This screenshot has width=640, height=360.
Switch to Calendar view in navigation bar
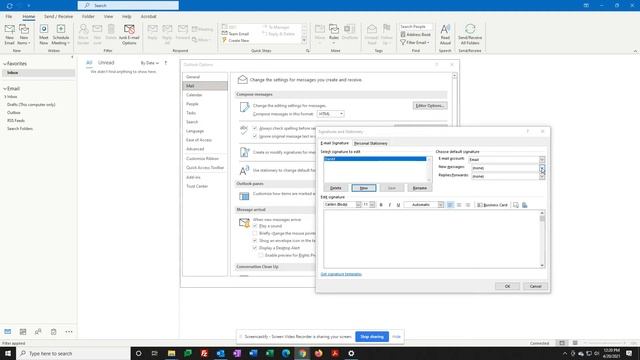point(23,331)
